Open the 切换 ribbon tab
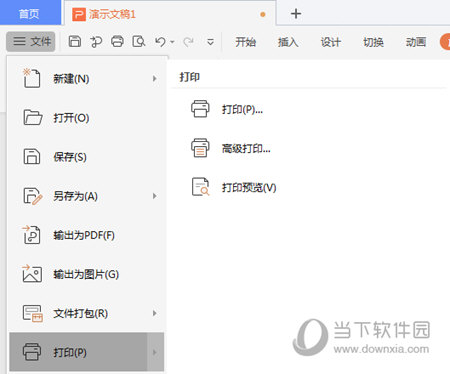This screenshot has width=450, height=374. pos(373,42)
